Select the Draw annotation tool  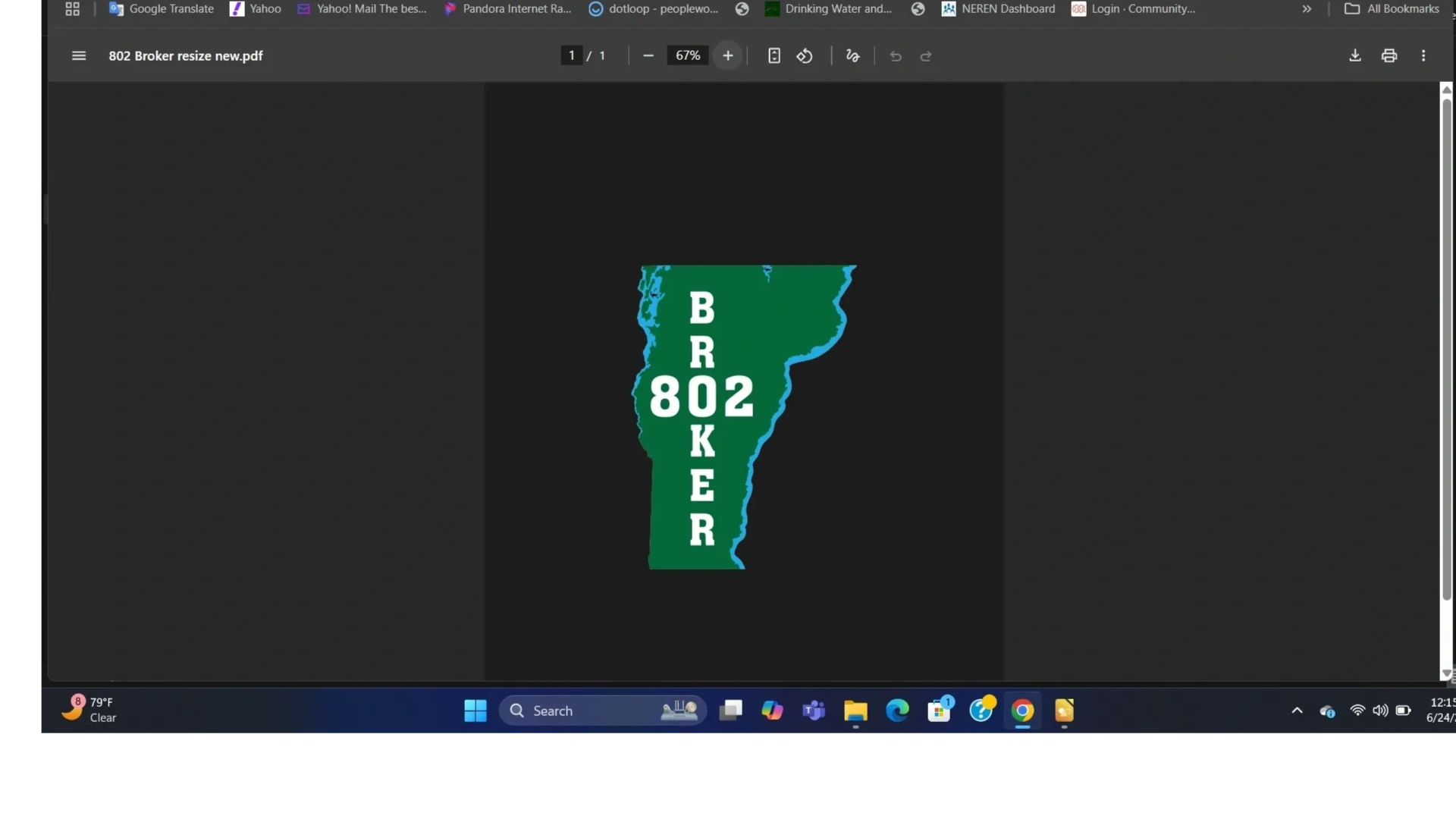pos(853,56)
